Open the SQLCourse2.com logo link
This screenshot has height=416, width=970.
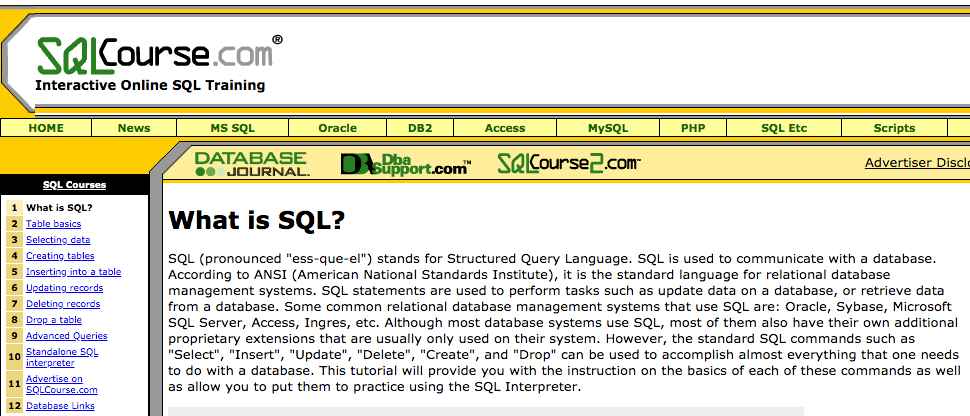pos(568,164)
